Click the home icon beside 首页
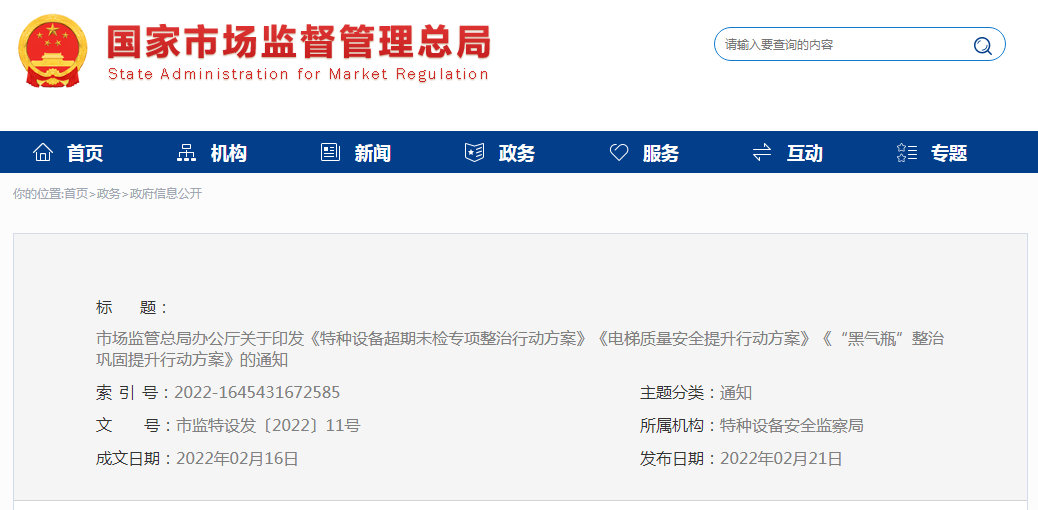The width and height of the screenshot is (1038, 510). click(x=43, y=153)
